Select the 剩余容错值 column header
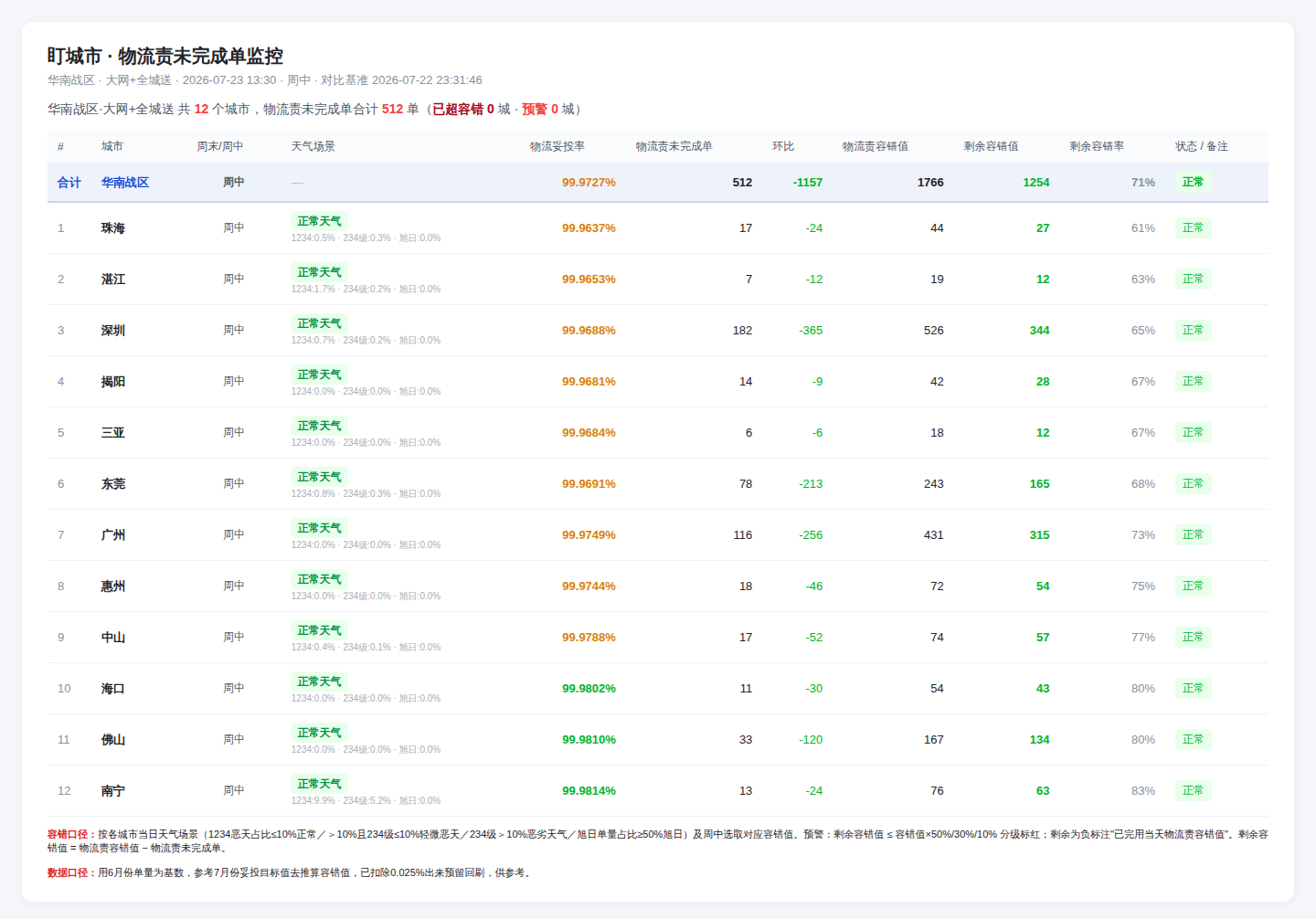Image resolution: width=1316 pixels, height=919 pixels. pos(992,146)
